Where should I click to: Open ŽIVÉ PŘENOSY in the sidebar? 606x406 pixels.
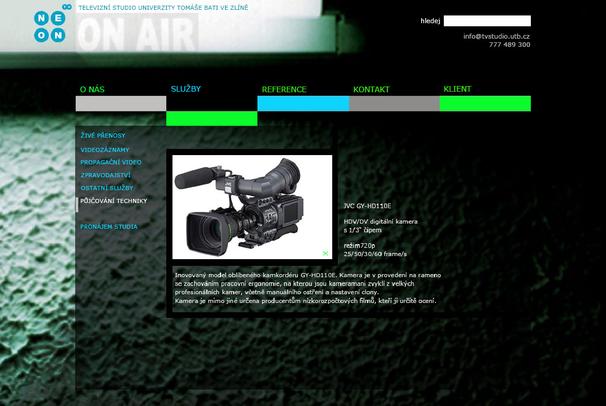tap(103, 135)
